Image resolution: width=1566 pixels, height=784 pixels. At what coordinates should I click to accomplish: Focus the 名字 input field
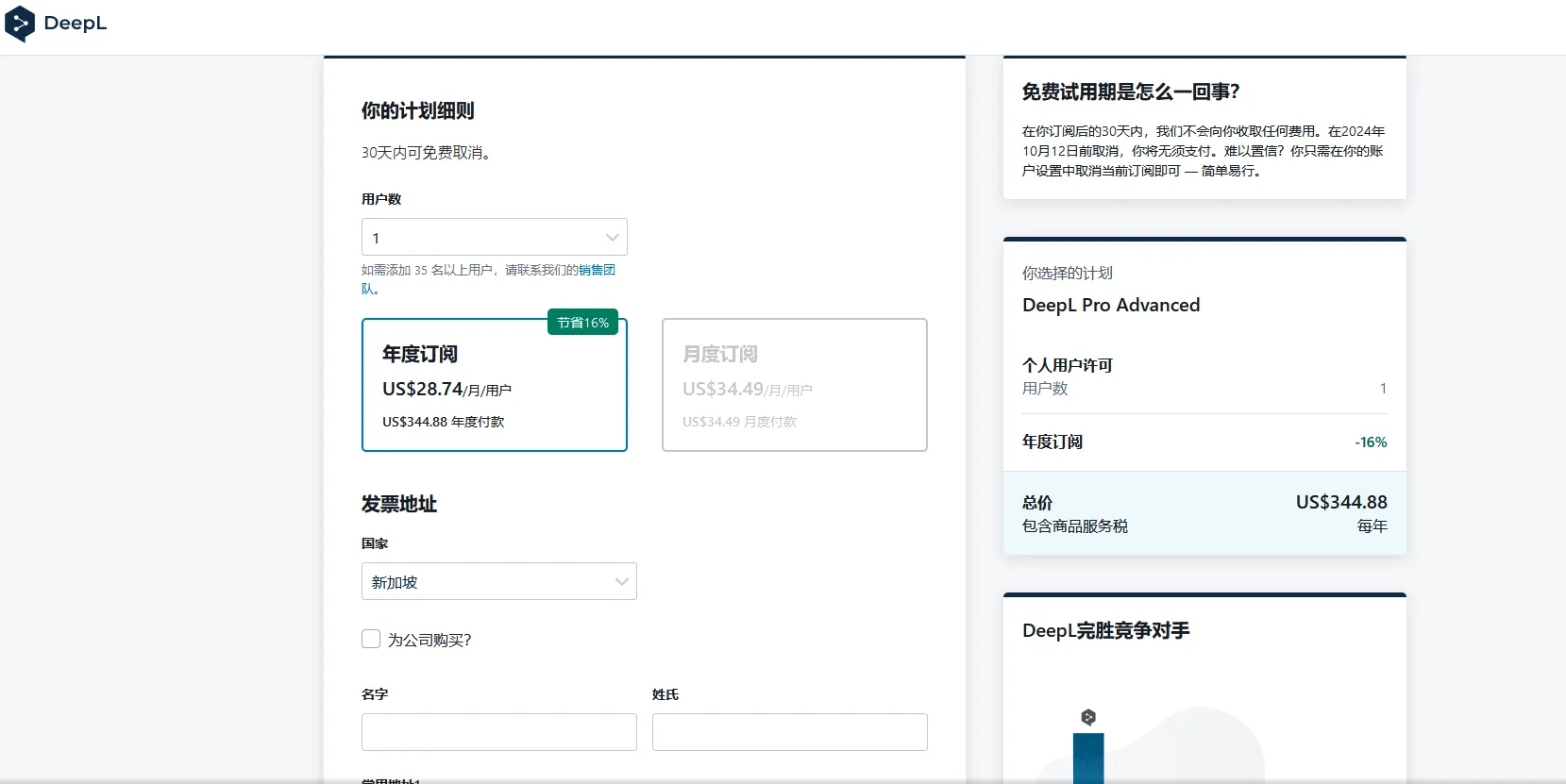(x=499, y=732)
